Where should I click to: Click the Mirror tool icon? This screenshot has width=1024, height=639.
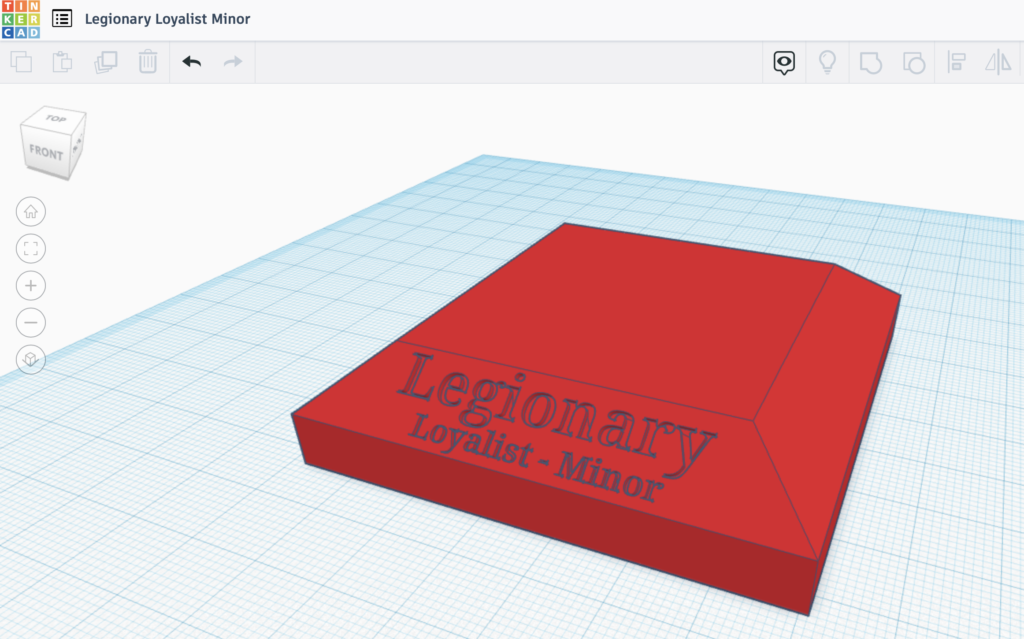tap(999, 63)
